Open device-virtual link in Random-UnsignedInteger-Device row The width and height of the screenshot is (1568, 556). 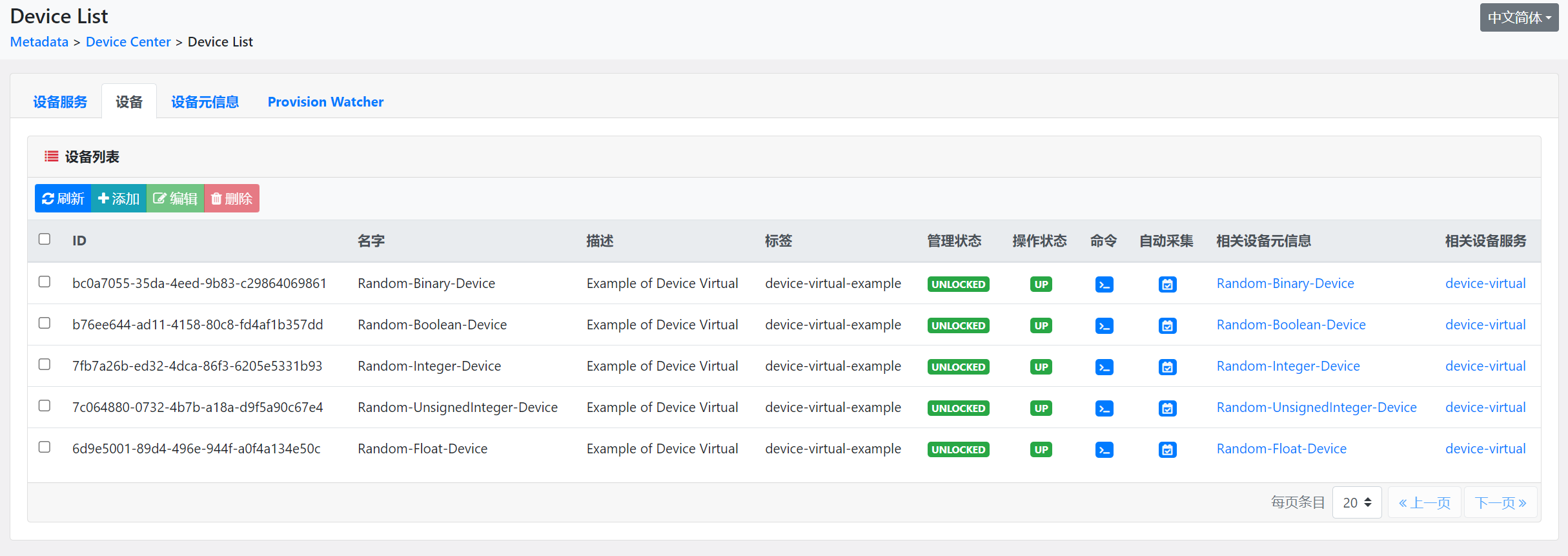coord(1485,407)
